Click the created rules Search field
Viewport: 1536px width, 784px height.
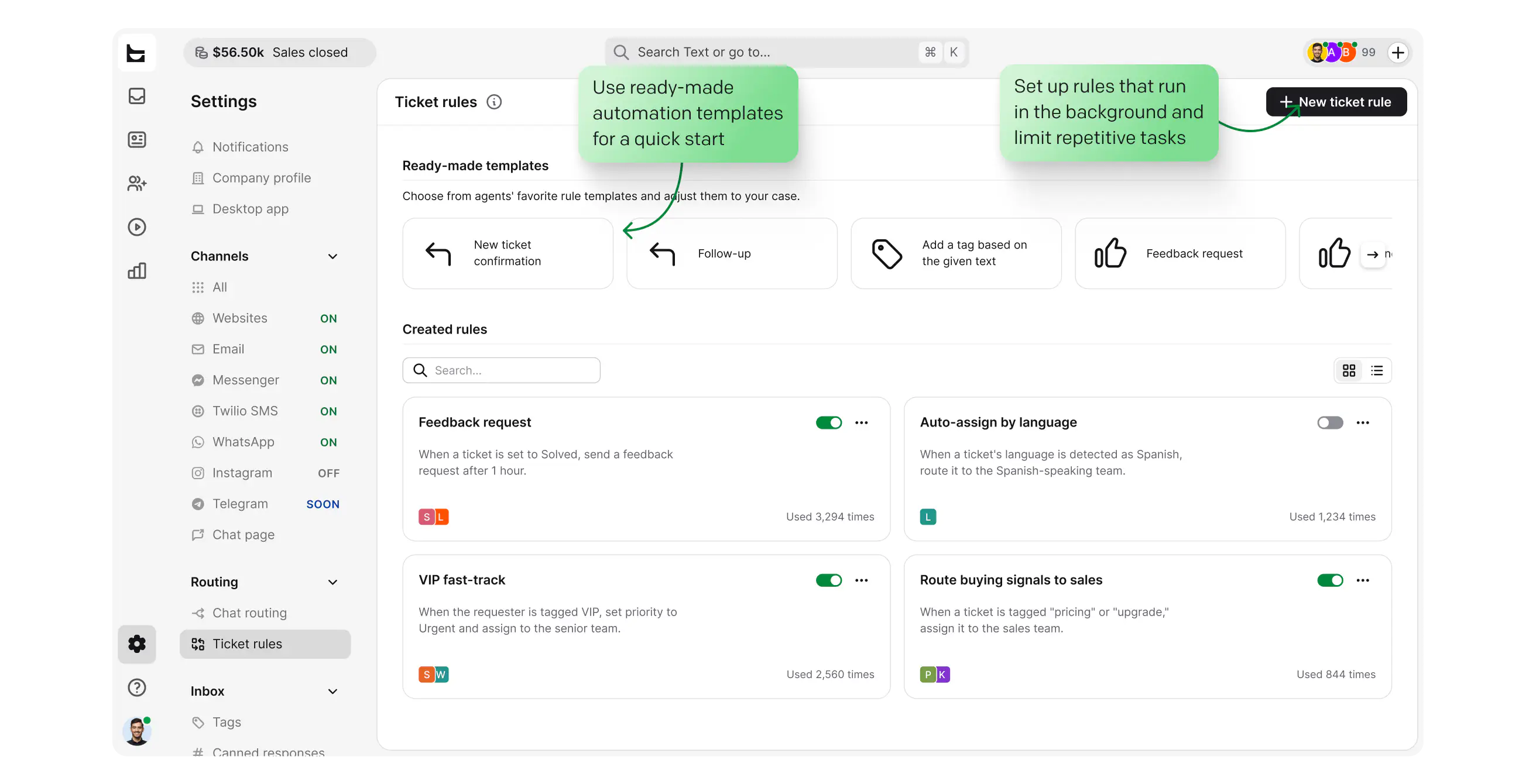coord(501,370)
